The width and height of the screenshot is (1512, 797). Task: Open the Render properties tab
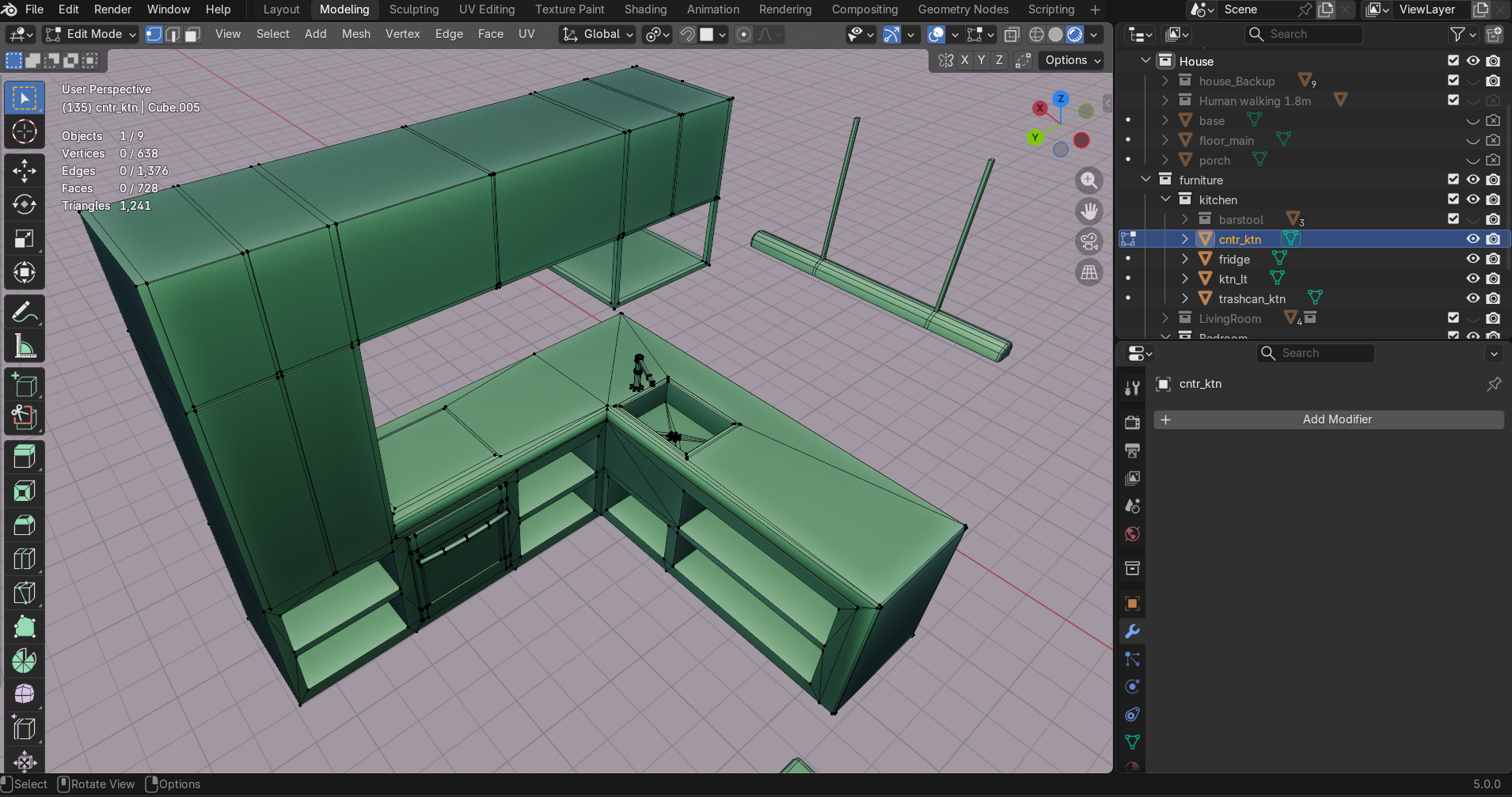pos(1132,422)
